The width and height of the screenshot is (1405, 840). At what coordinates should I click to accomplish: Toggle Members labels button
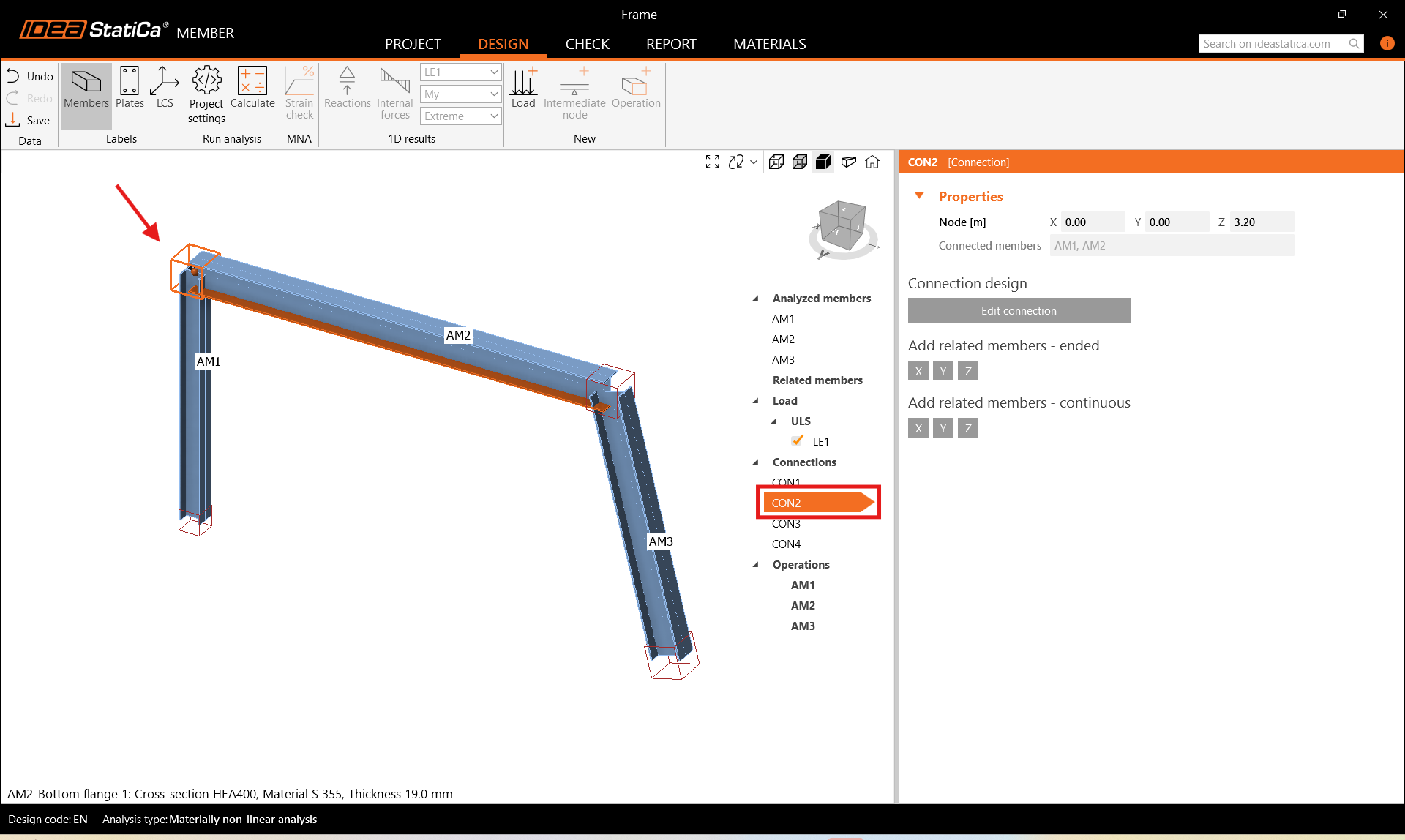[86, 88]
